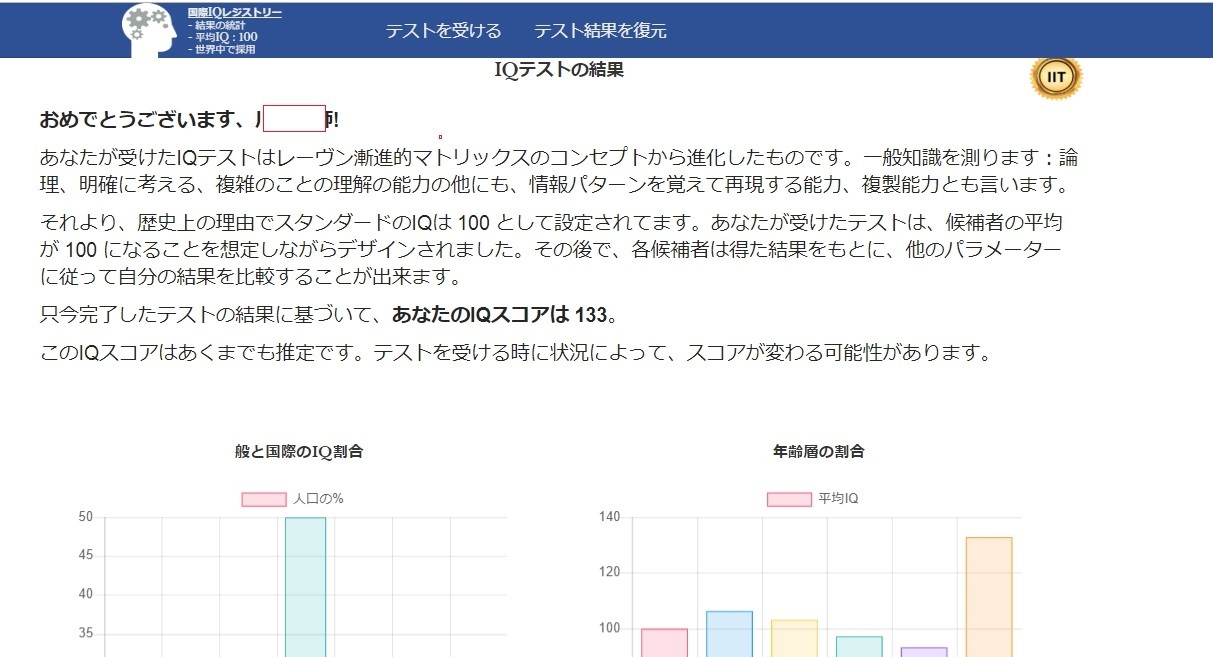
Task: Click the 人口の% legend label text
Action: coord(318,499)
